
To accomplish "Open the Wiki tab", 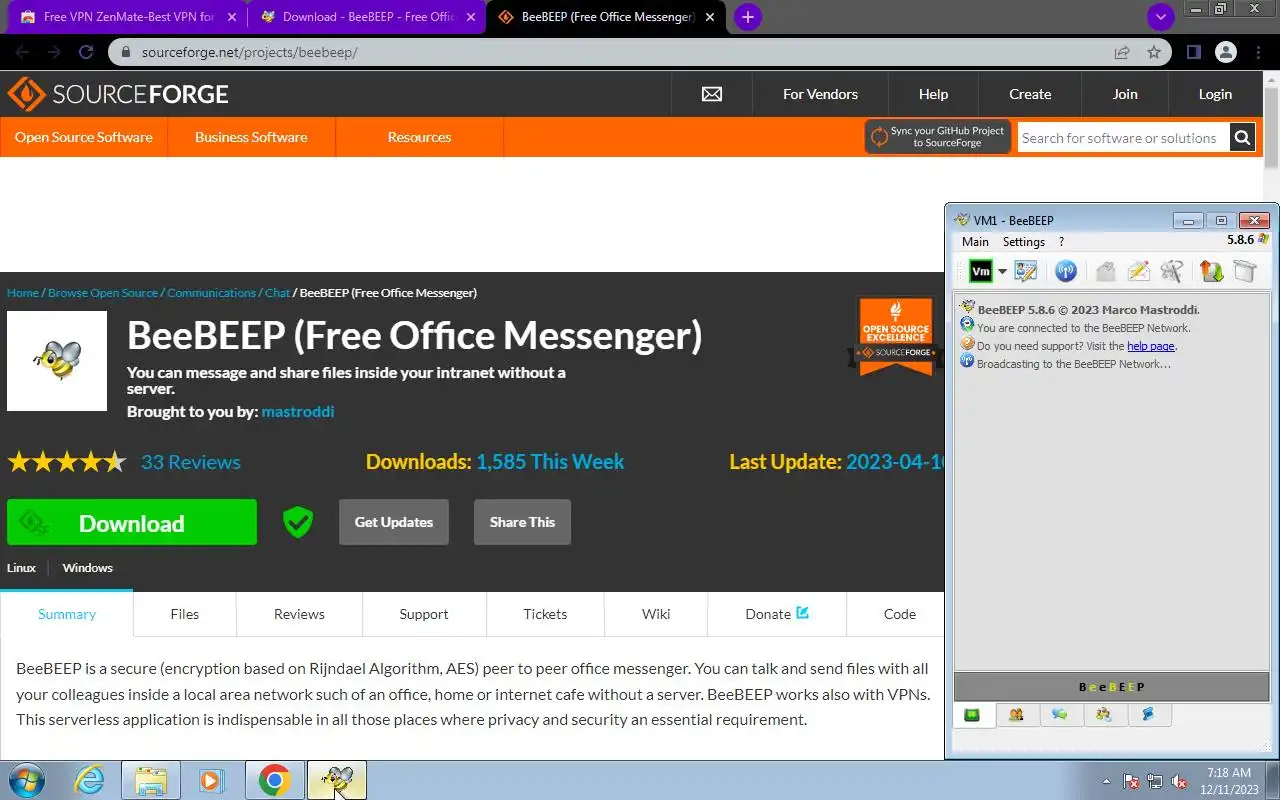I will (656, 614).
